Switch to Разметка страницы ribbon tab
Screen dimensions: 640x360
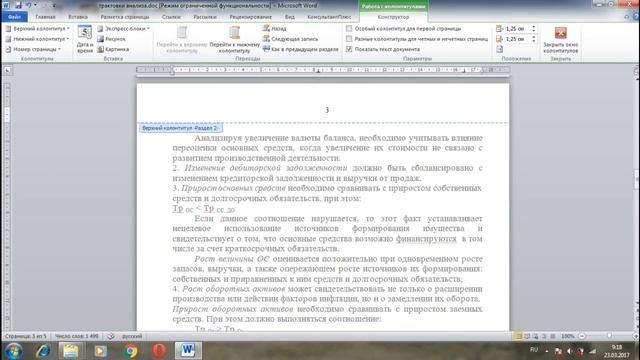(x=125, y=17)
